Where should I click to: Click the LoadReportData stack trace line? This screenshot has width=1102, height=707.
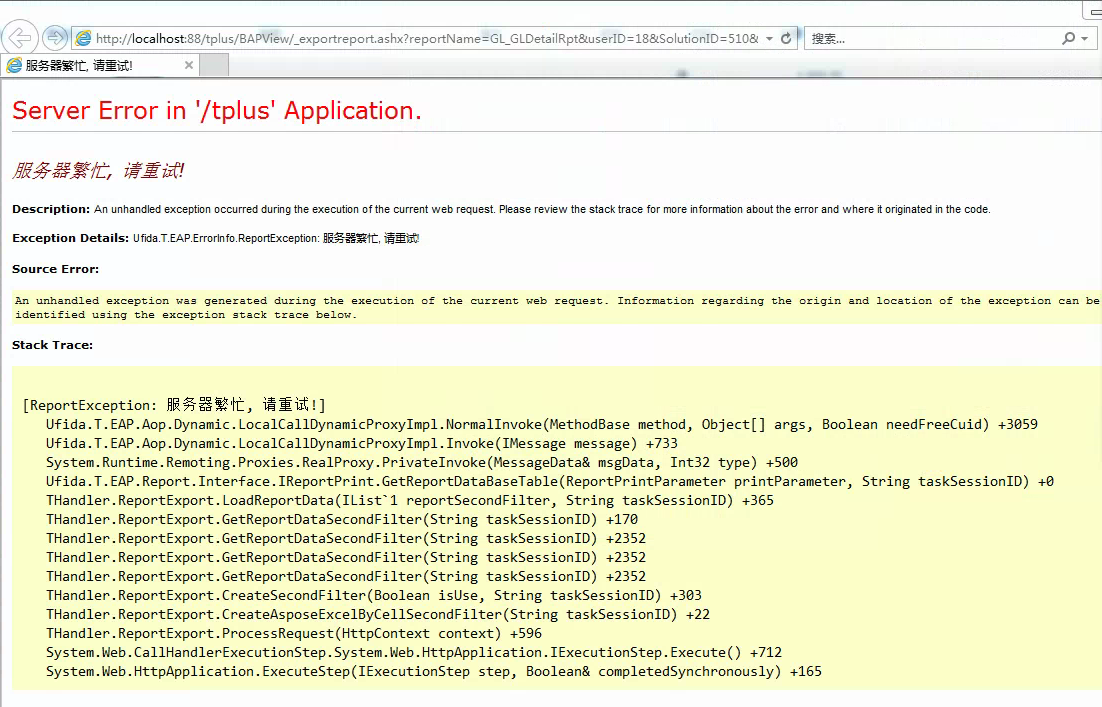409,500
